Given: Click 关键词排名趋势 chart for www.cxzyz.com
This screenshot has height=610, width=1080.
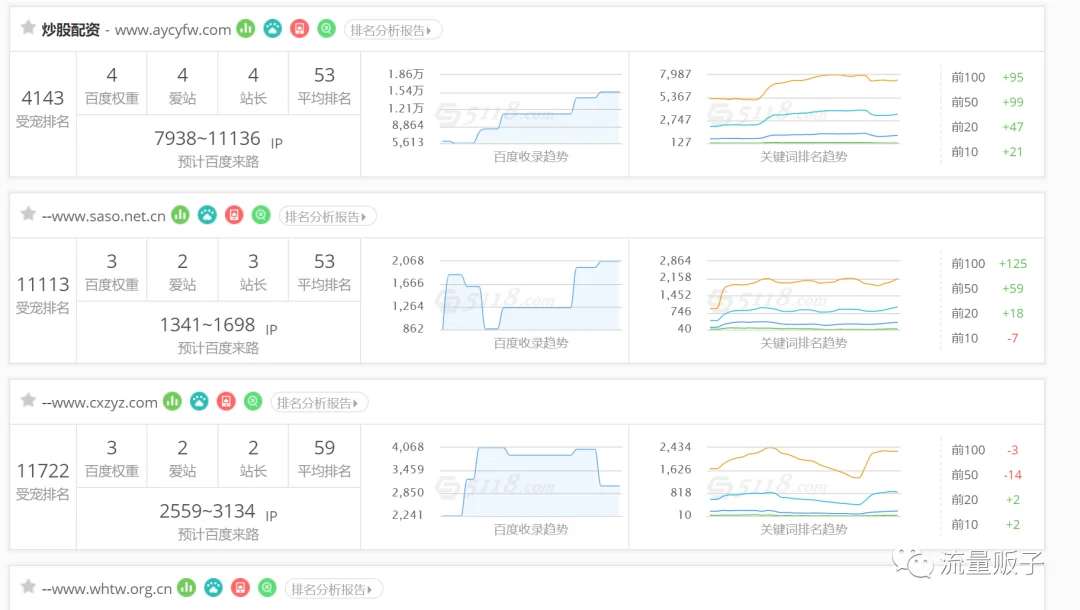Looking at the screenshot, I should point(804,481).
